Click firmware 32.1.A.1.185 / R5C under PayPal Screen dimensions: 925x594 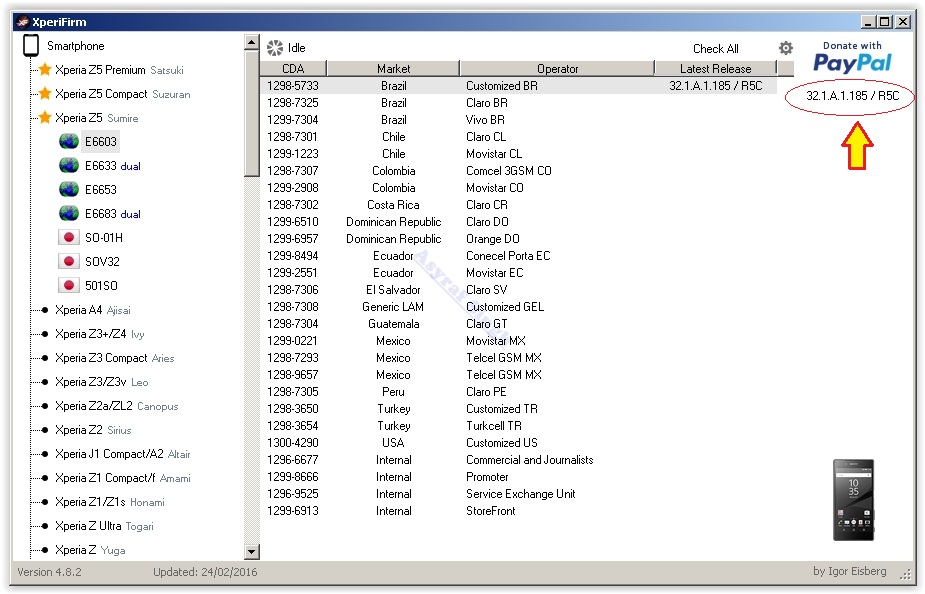(x=852, y=96)
